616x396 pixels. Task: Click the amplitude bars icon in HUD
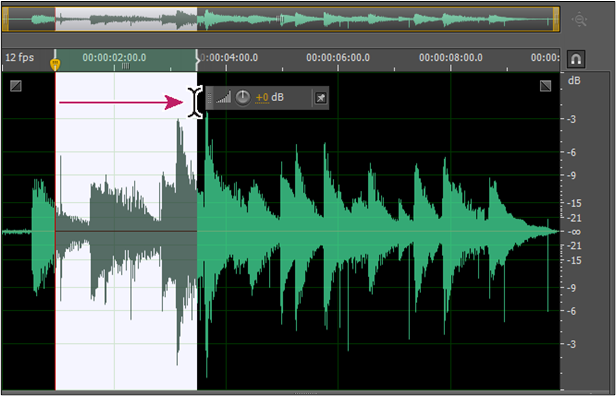pyautogui.click(x=224, y=98)
